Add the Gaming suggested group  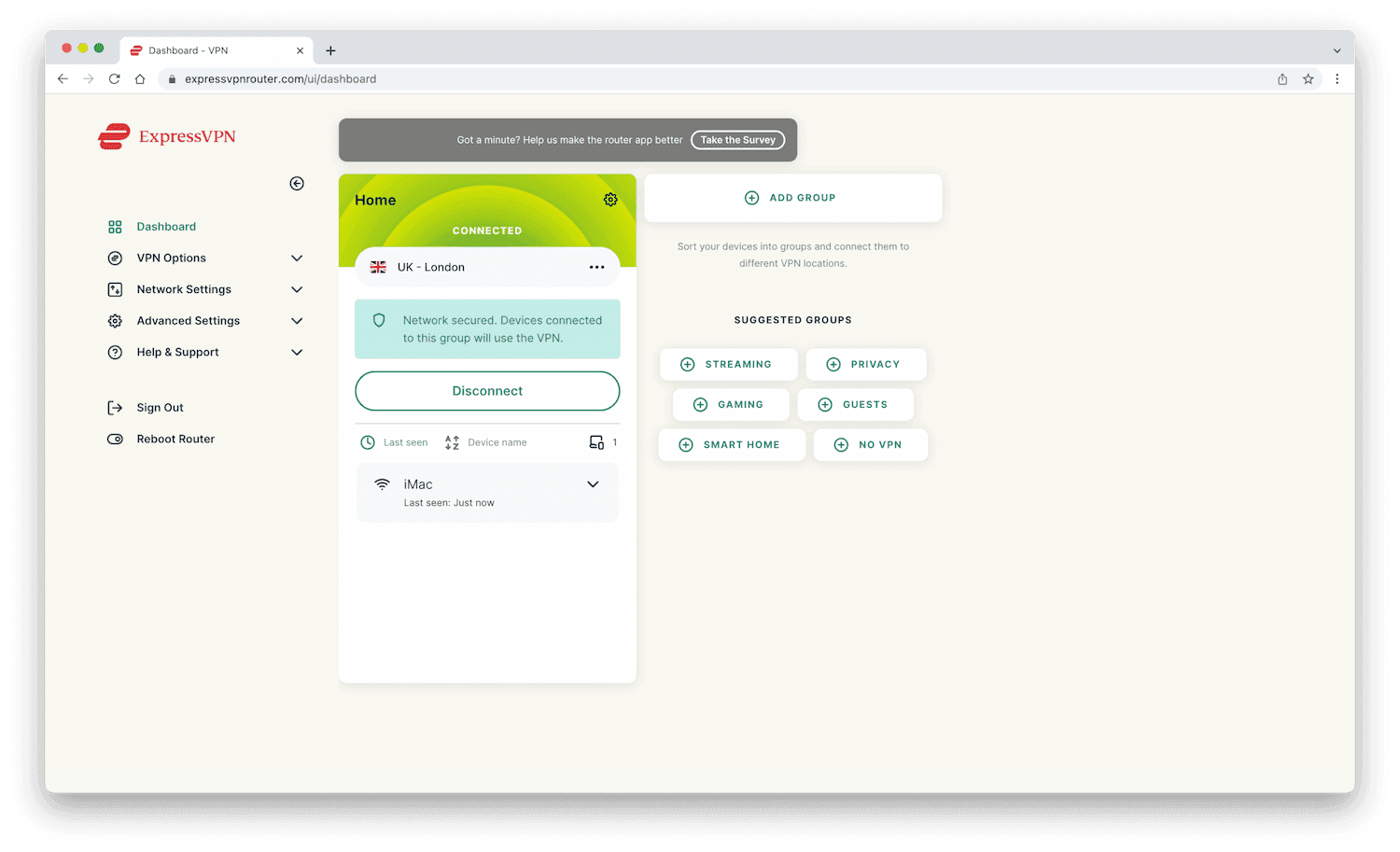point(731,404)
